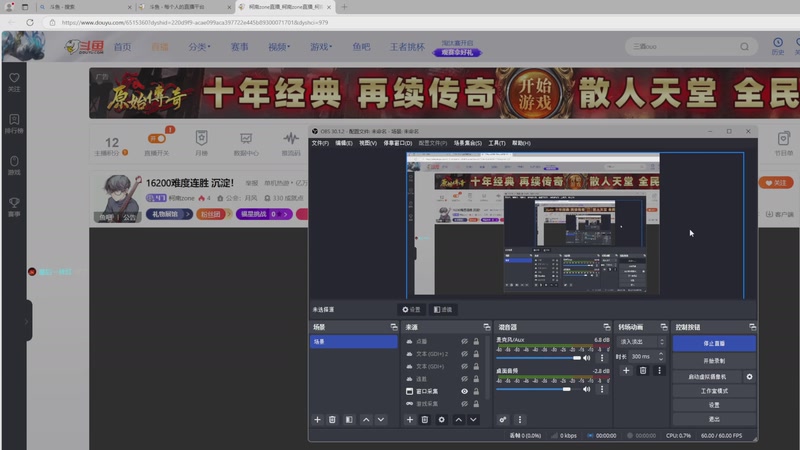This screenshot has height=450, width=800.
Task: Open OBS 帮助(H) menu
Action: coord(521,143)
